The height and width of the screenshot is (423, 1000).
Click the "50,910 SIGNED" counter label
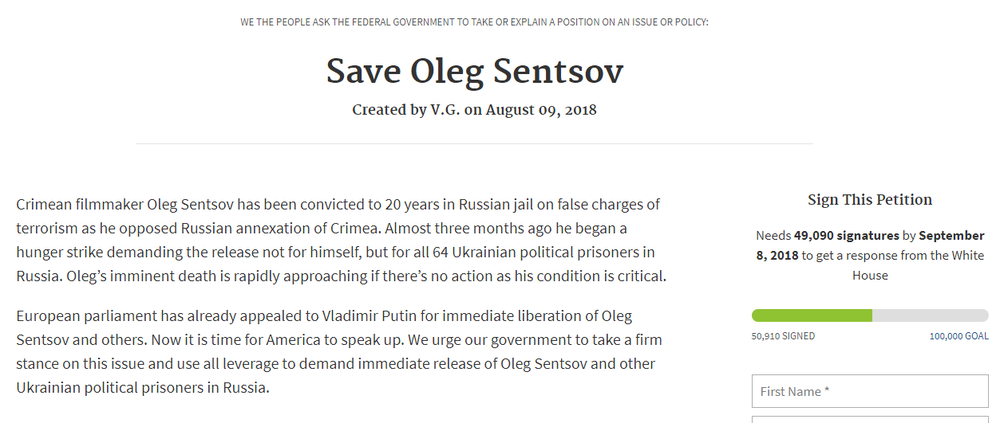tap(784, 337)
